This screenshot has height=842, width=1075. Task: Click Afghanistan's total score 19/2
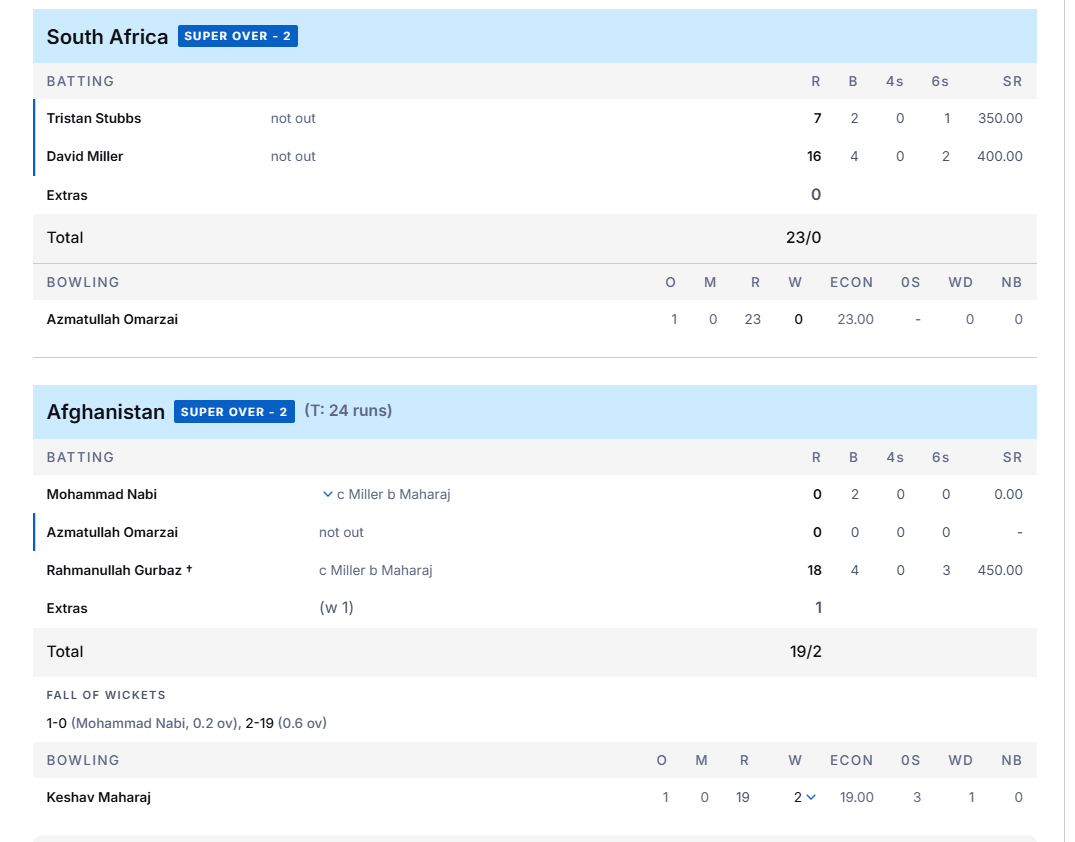(806, 651)
